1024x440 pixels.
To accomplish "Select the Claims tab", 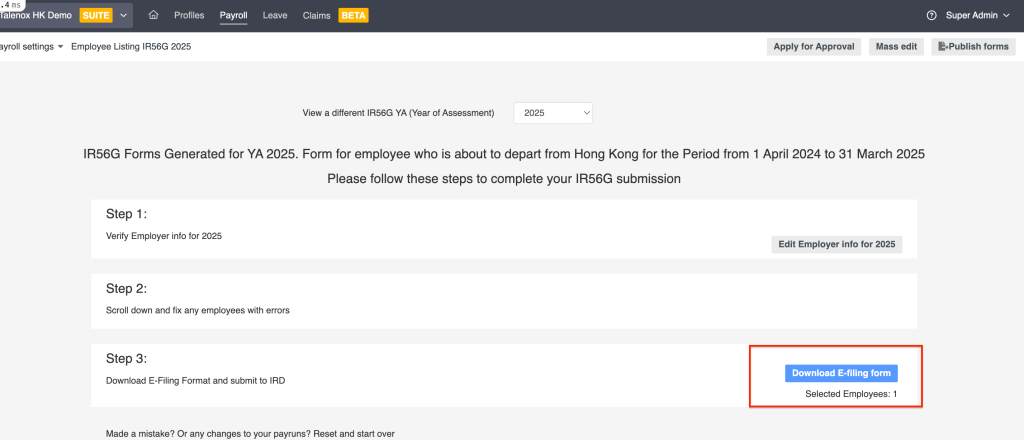I will pos(316,16).
